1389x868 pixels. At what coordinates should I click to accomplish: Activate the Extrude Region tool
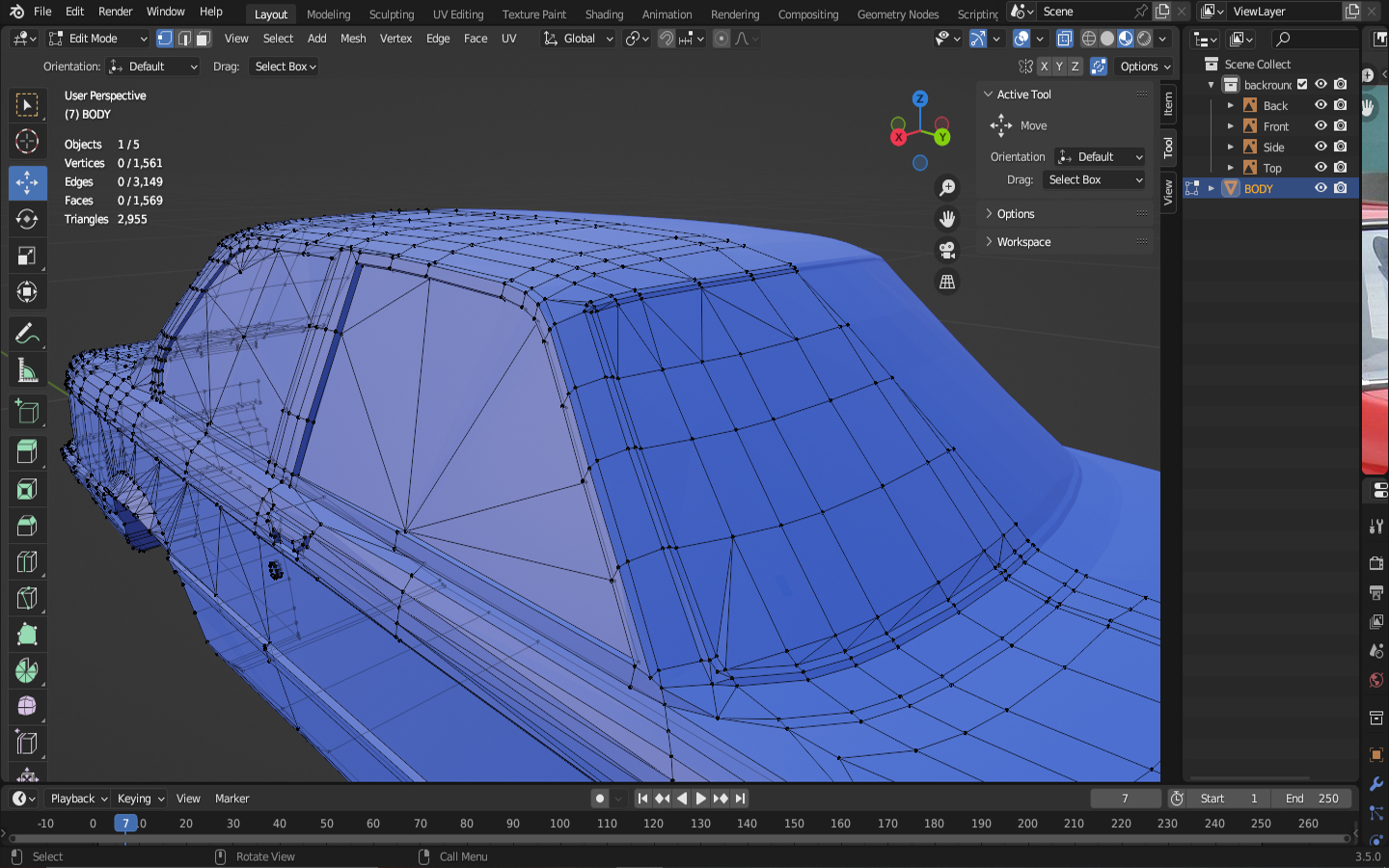tap(27, 450)
